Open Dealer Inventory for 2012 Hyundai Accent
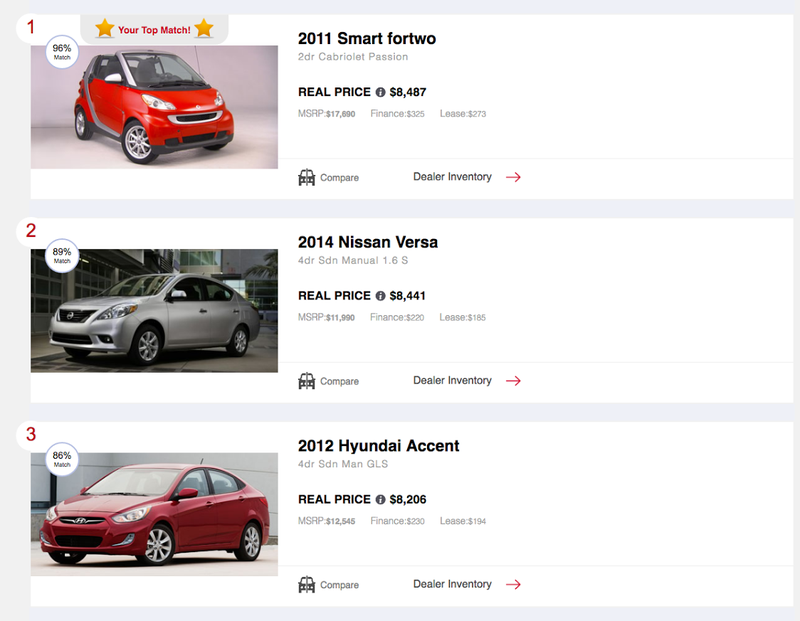 [x=452, y=584]
